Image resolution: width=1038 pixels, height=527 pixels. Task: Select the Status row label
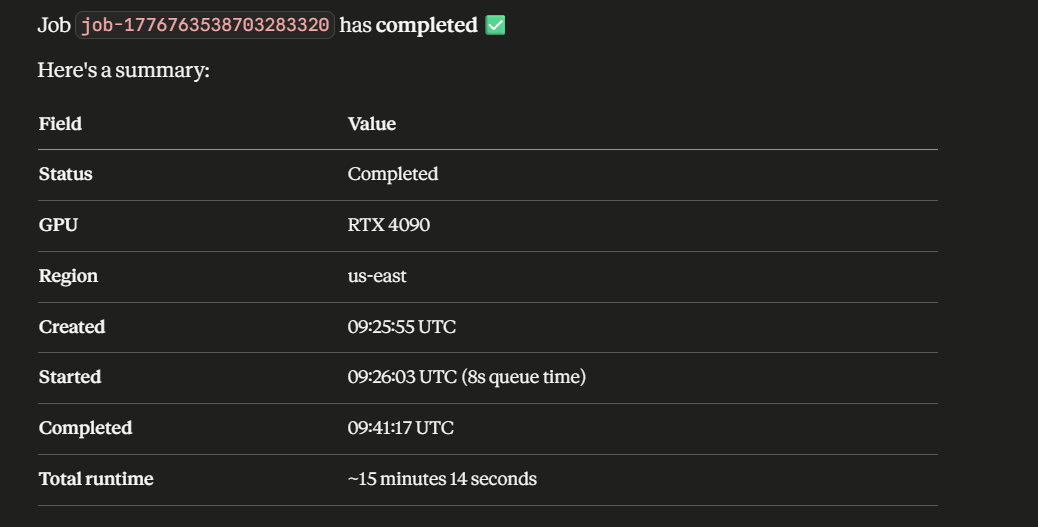[65, 174]
